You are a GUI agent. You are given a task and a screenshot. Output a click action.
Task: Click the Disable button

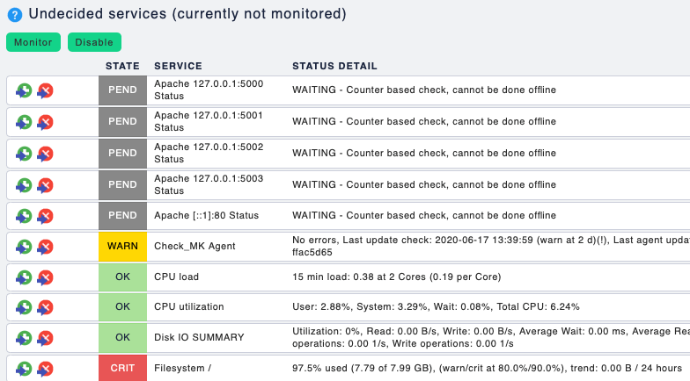coord(94,42)
